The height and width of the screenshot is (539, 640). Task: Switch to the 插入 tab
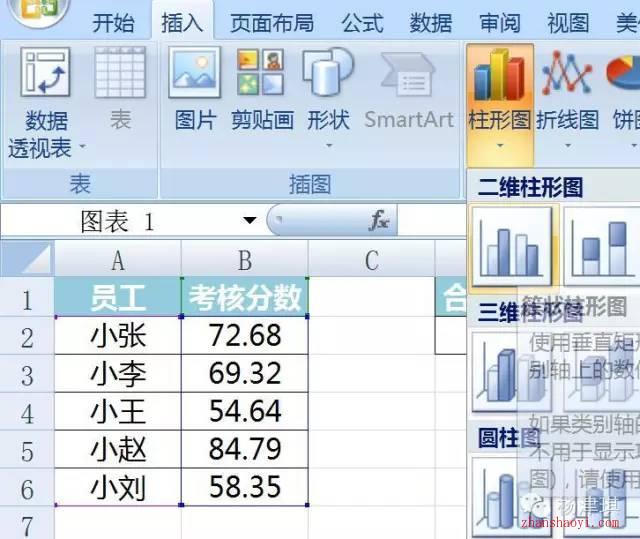coord(182,22)
